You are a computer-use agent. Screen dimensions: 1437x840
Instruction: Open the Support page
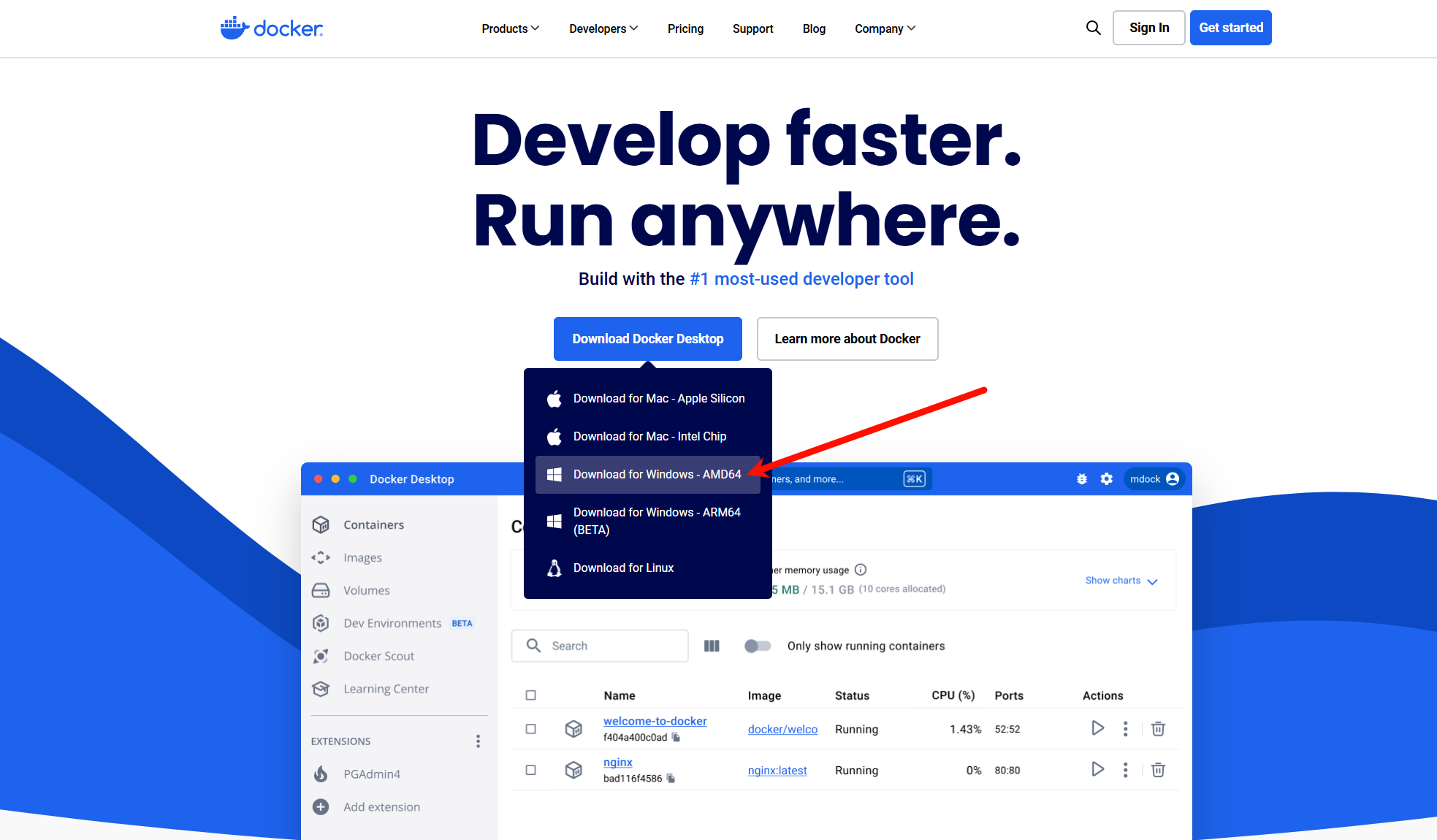tap(752, 28)
